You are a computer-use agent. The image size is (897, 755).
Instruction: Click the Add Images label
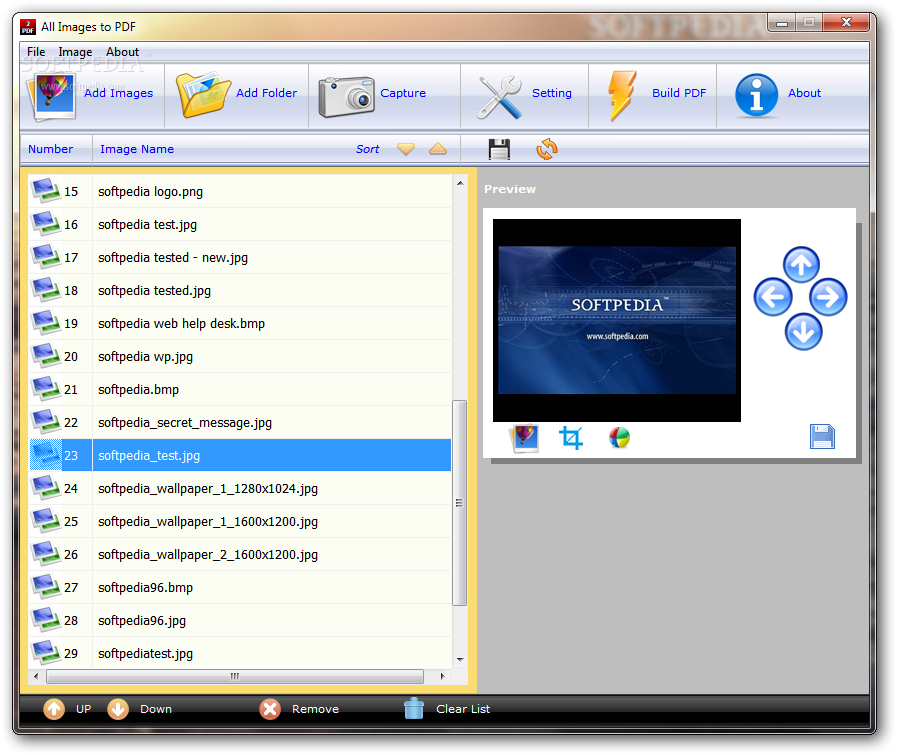pyautogui.click(x=118, y=93)
